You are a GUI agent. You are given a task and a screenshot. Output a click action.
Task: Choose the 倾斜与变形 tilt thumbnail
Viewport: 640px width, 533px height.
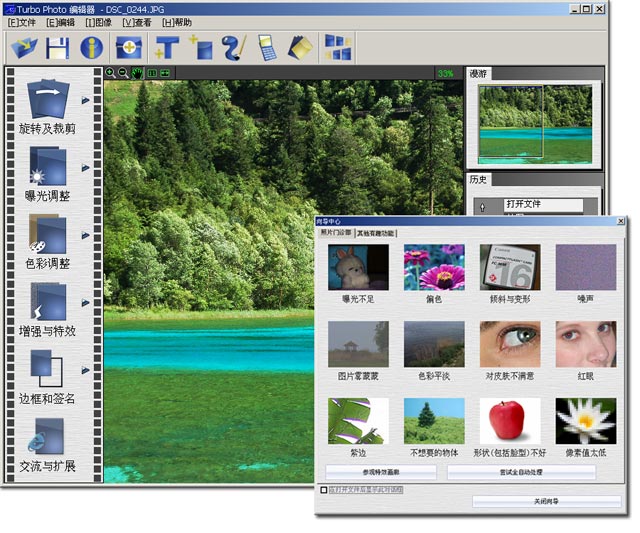[x=510, y=267]
